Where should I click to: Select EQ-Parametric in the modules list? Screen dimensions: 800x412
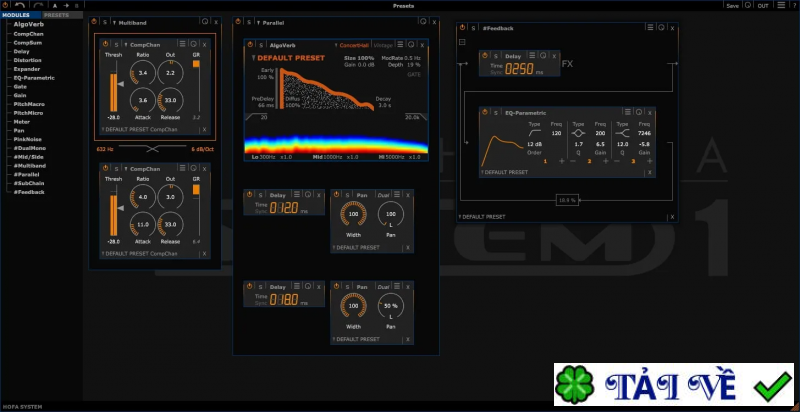coord(34,78)
